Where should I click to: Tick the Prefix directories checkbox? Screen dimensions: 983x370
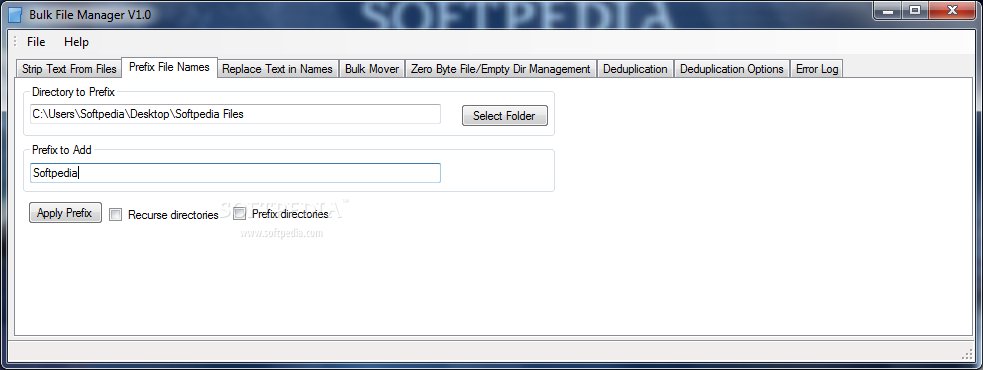point(239,214)
